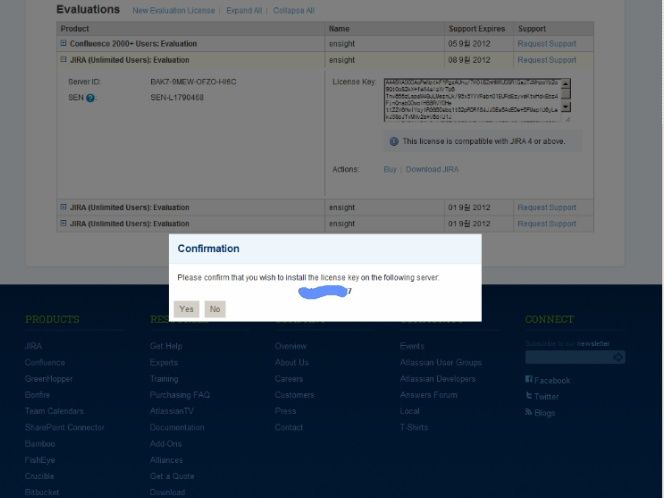Open the Training link
The width and height of the screenshot is (664, 498).
pos(164,379)
